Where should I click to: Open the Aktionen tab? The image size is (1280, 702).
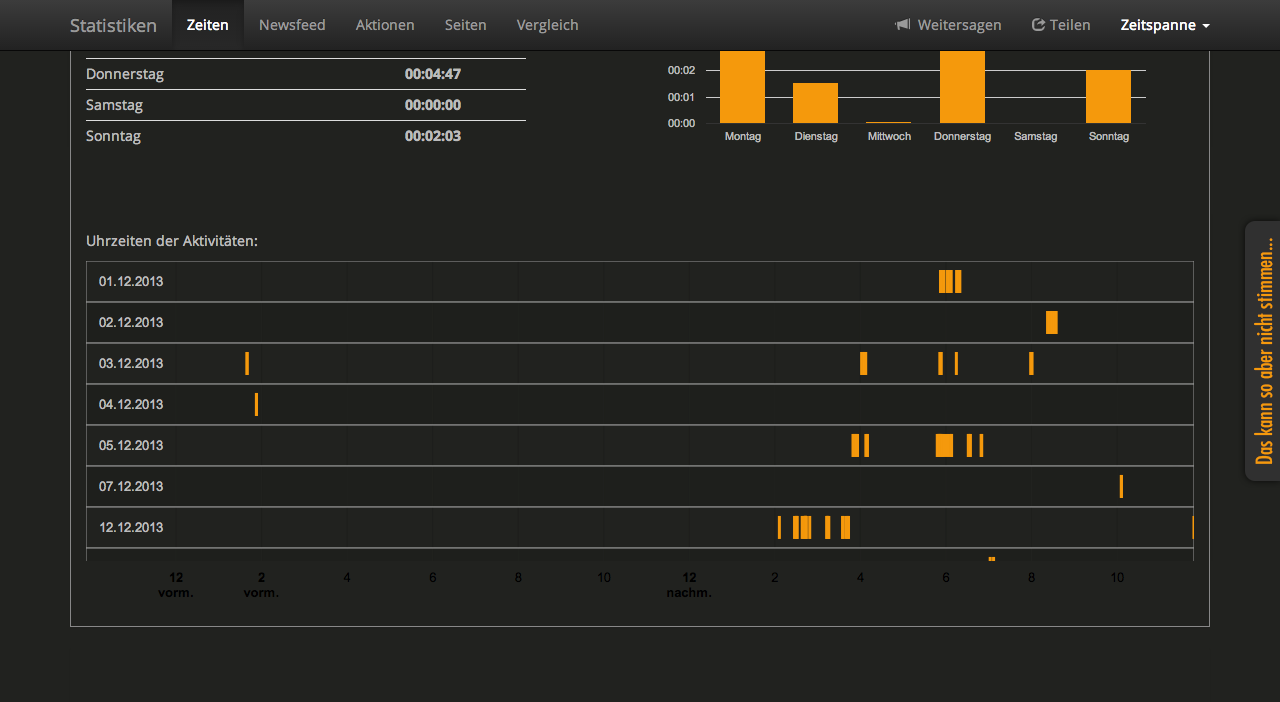(385, 25)
